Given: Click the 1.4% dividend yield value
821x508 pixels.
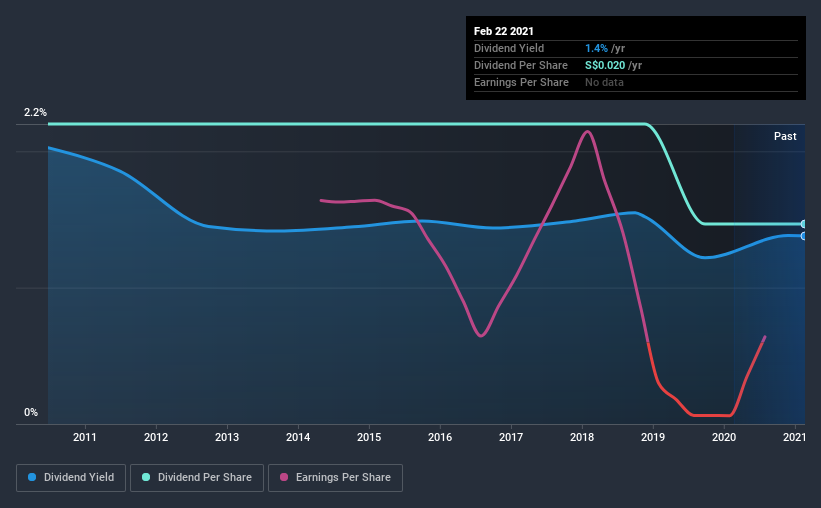Looking at the screenshot, I should 596,48.
